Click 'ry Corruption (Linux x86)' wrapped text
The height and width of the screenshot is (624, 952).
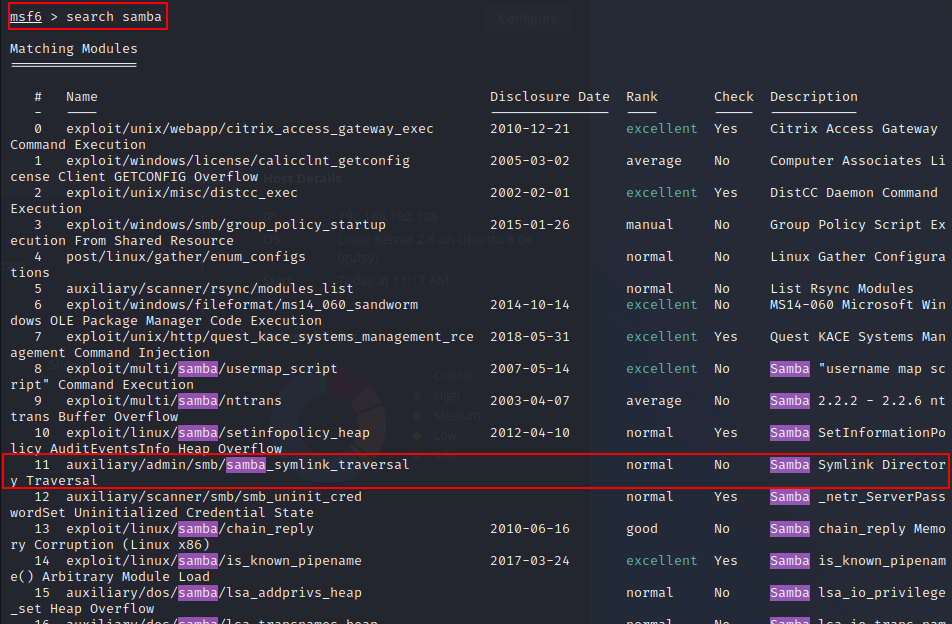110,544
